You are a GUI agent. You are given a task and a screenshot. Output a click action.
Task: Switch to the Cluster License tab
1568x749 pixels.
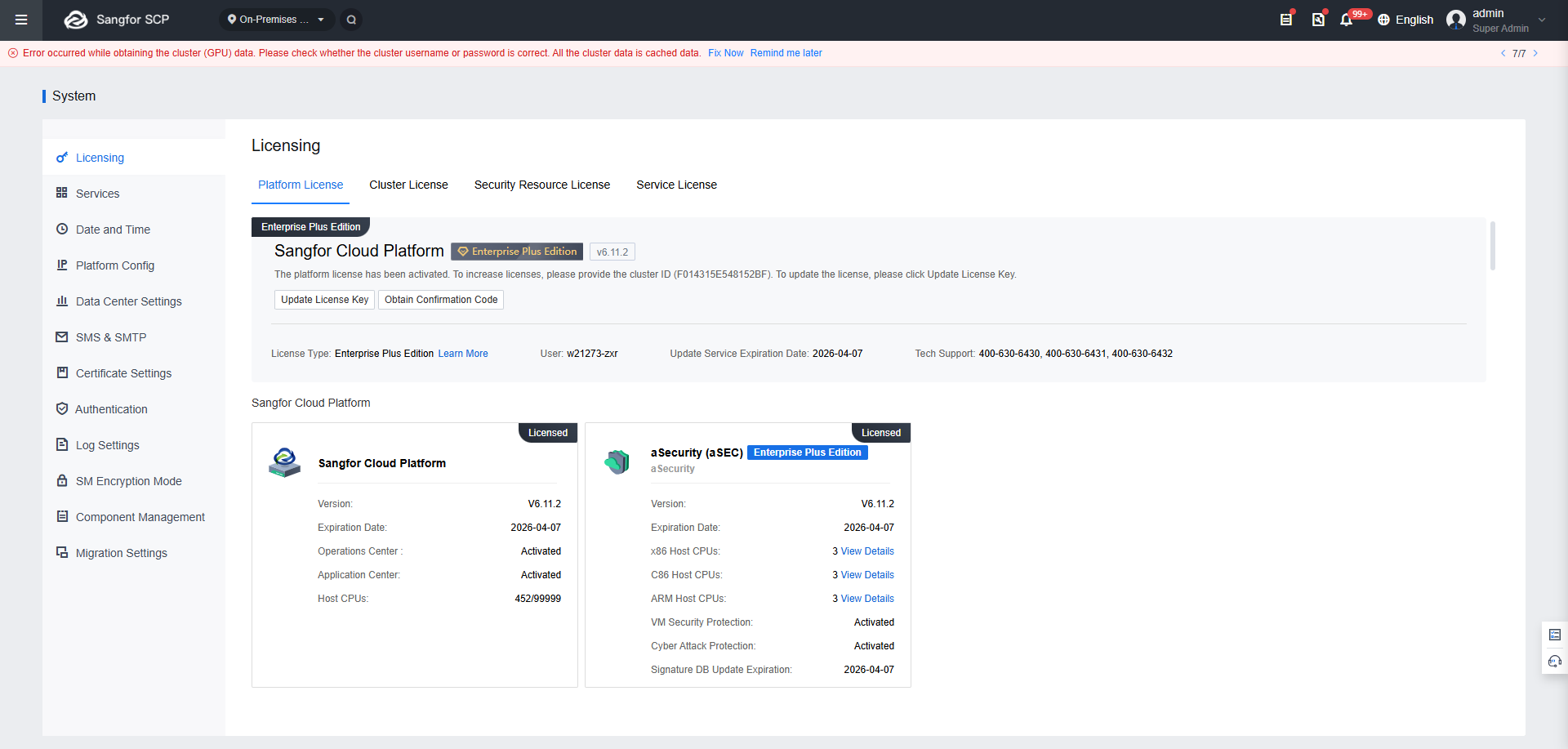click(408, 185)
